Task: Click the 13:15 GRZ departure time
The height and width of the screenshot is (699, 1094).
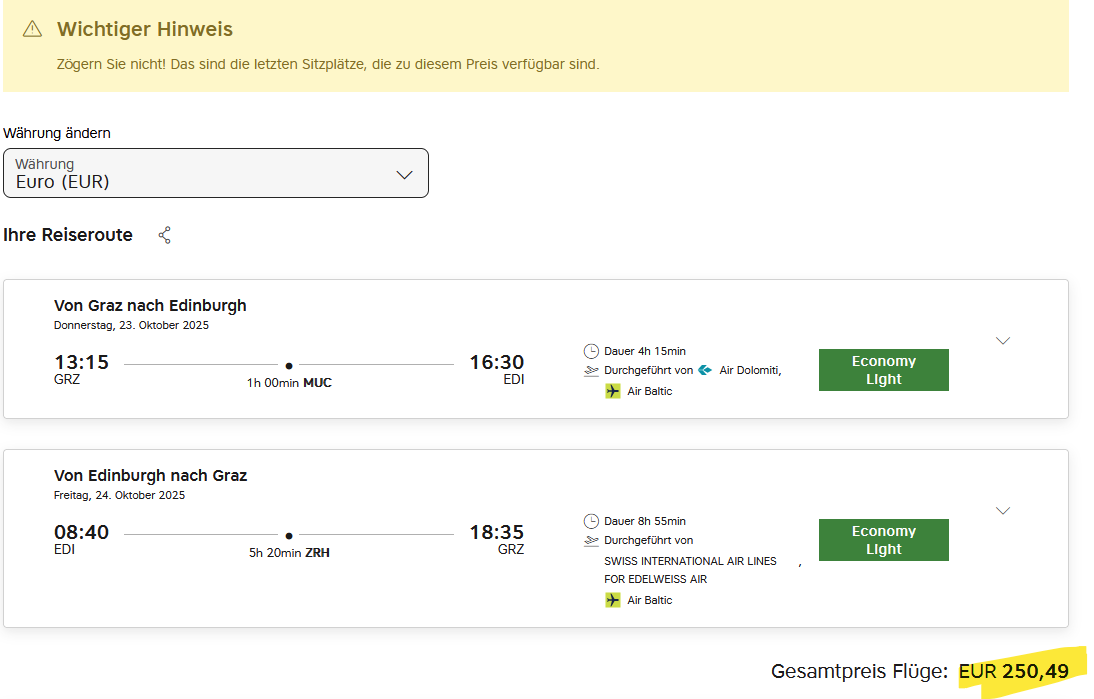Action: pyautogui.click(x=81, y=362)
